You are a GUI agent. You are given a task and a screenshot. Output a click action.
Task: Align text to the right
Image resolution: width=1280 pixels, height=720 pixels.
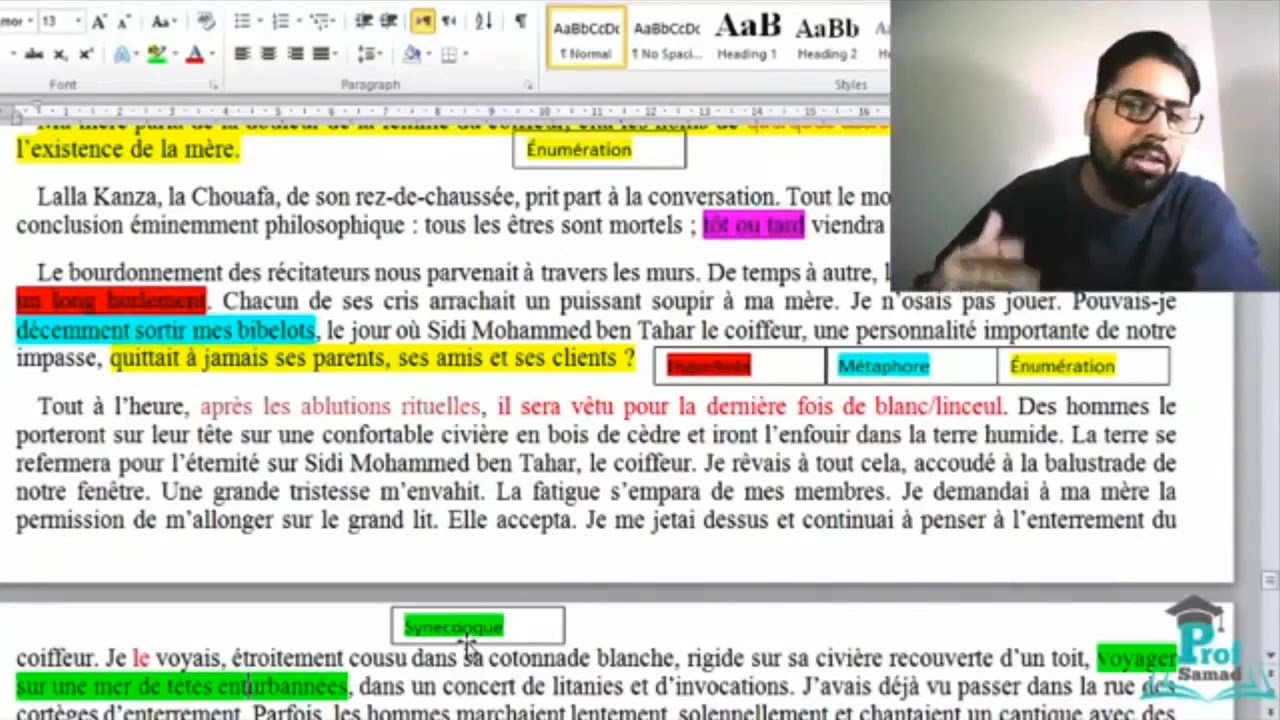click(295, 54)
